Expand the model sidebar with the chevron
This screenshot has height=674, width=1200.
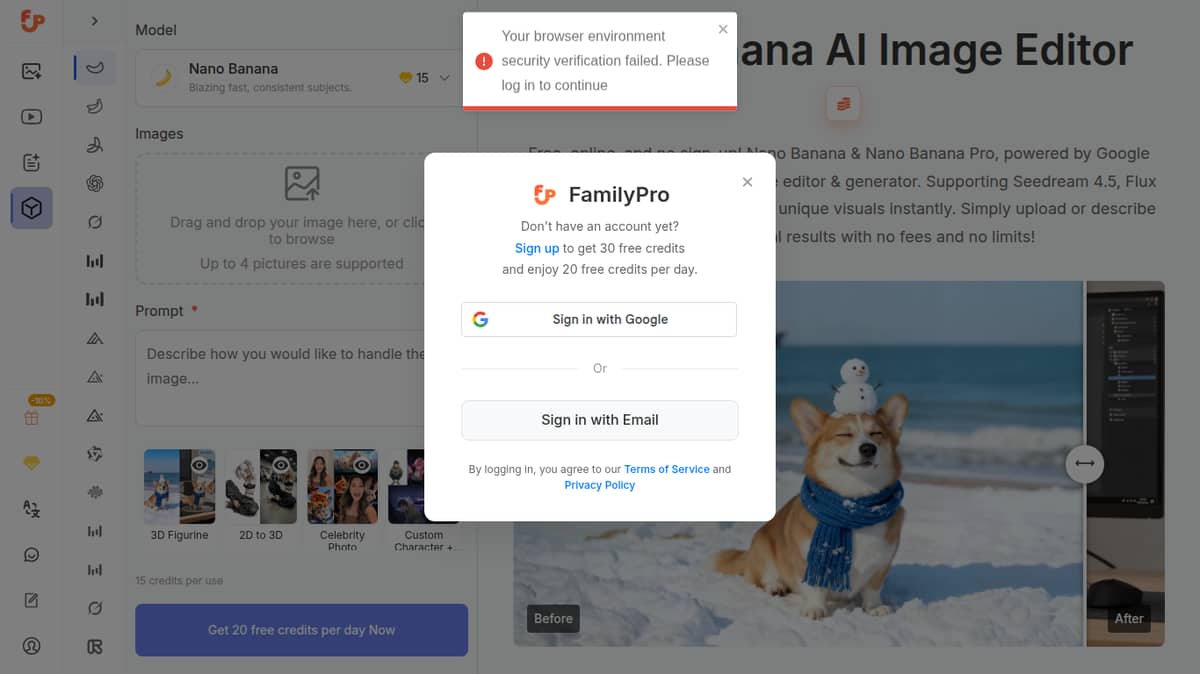95,21
